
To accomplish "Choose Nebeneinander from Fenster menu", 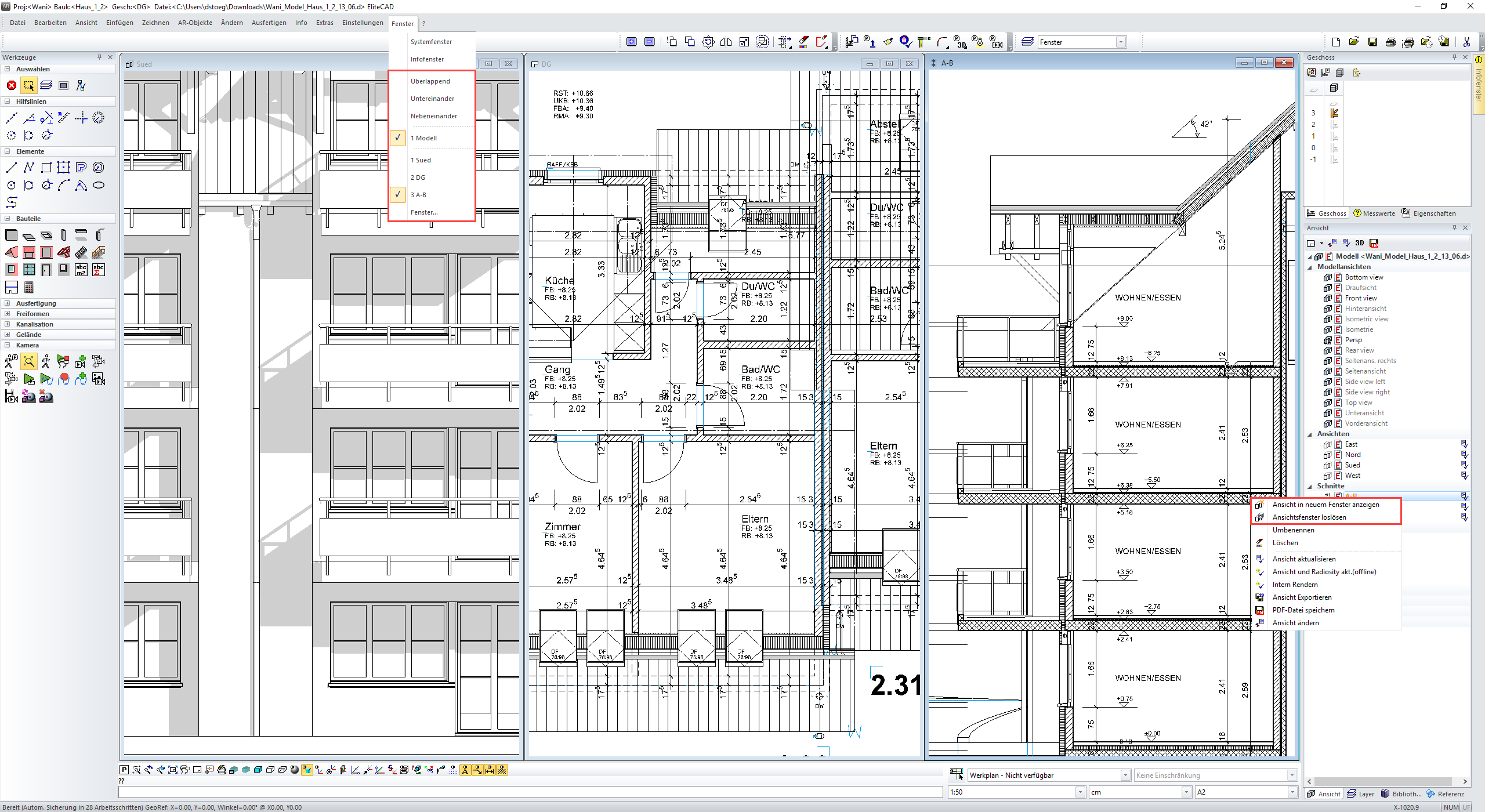I will coord(433,116).
